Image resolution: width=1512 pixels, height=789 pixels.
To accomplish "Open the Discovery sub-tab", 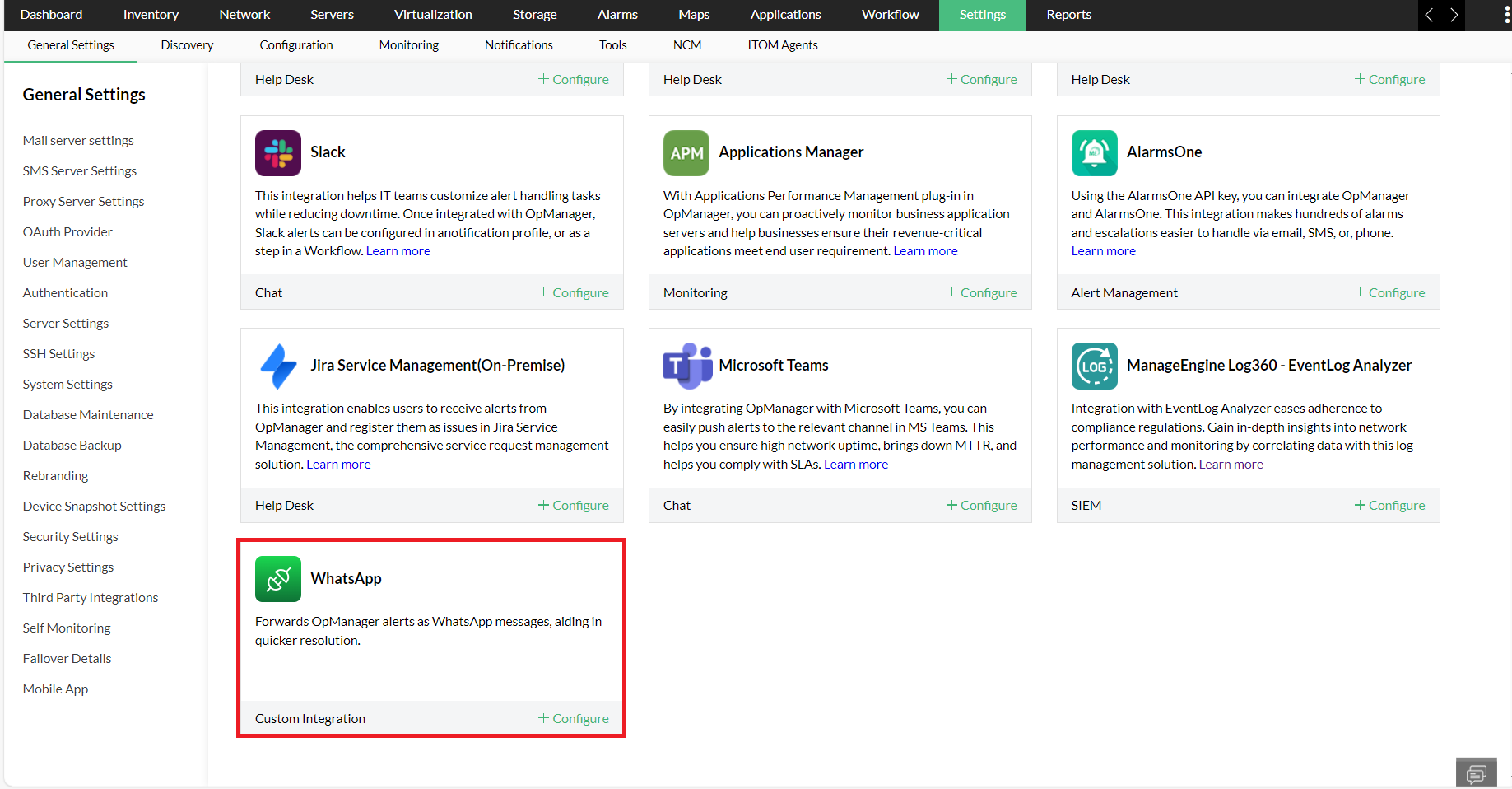I will pos(187,45).
